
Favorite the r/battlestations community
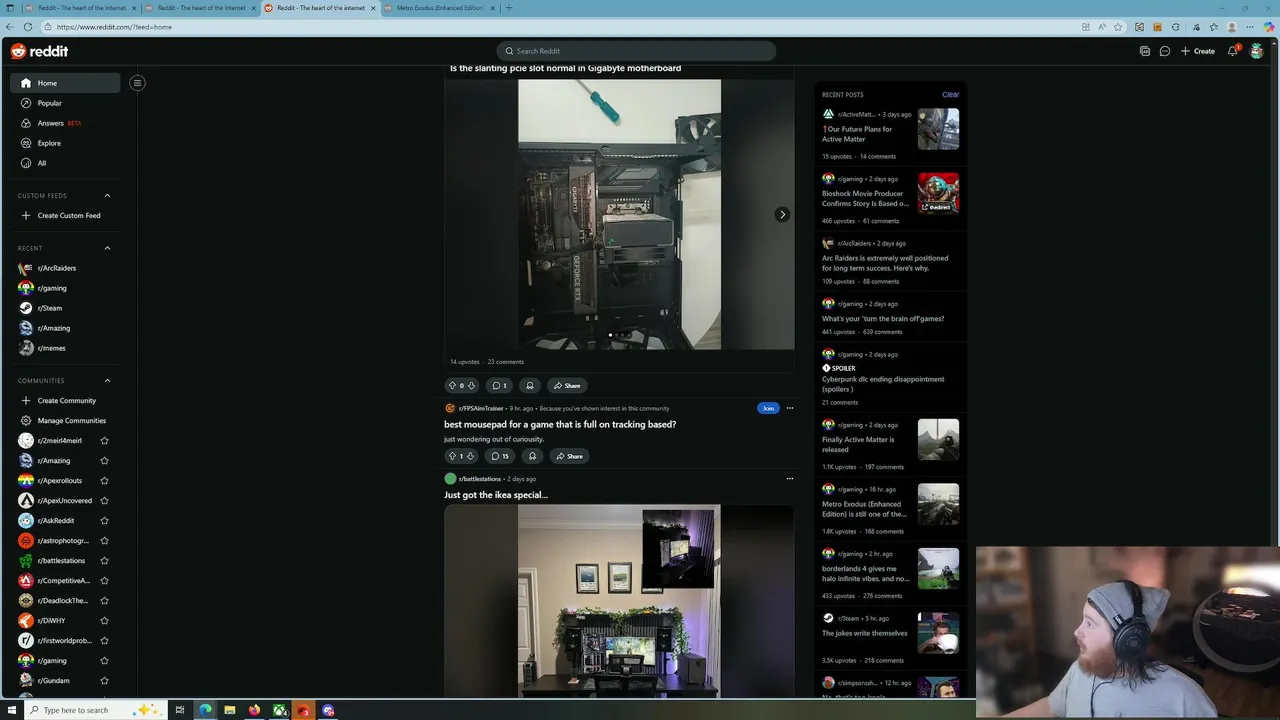click(x=104, y=560)
